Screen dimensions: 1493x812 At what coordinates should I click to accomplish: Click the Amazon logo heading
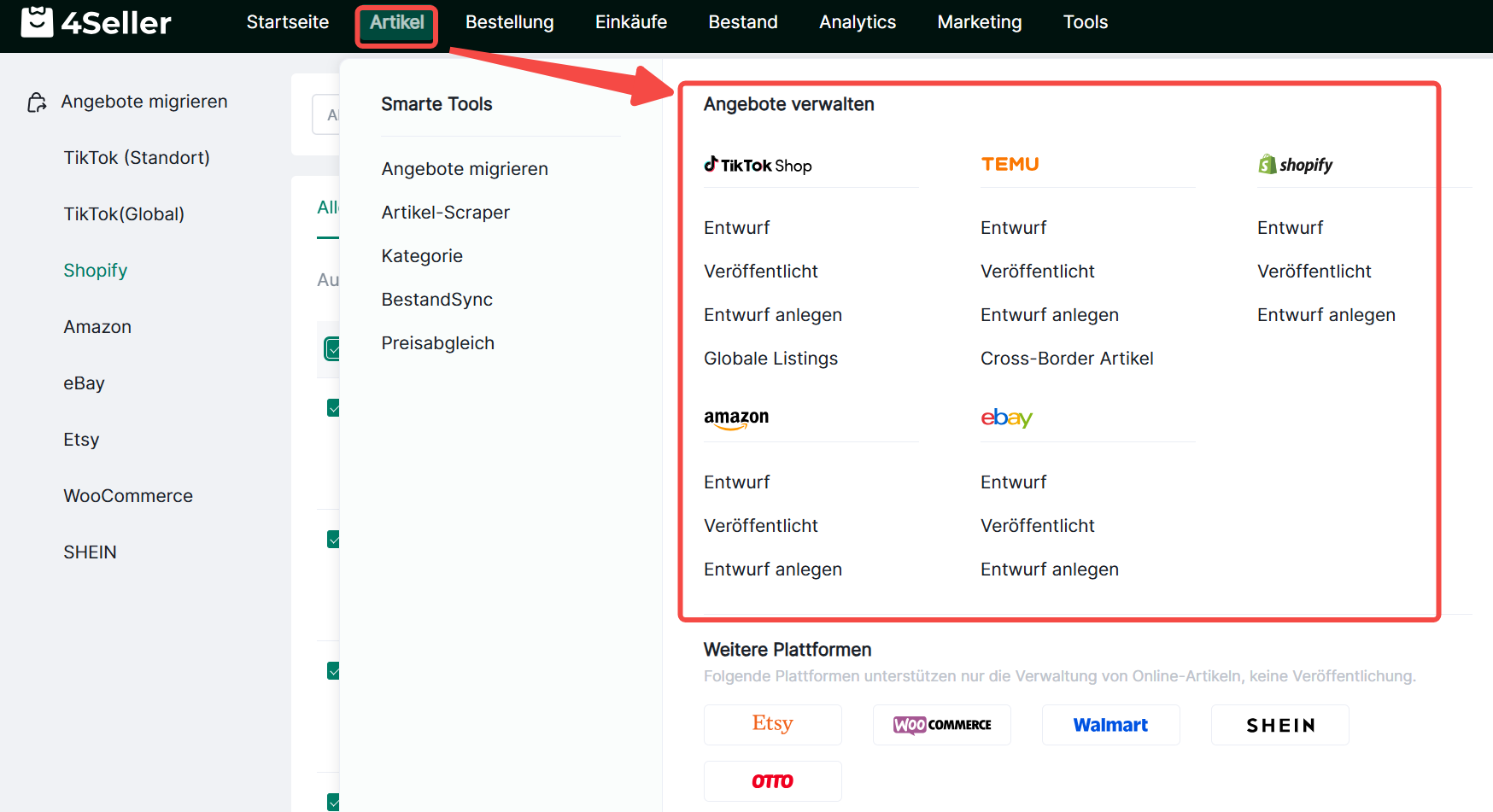(x=736, y=418)
